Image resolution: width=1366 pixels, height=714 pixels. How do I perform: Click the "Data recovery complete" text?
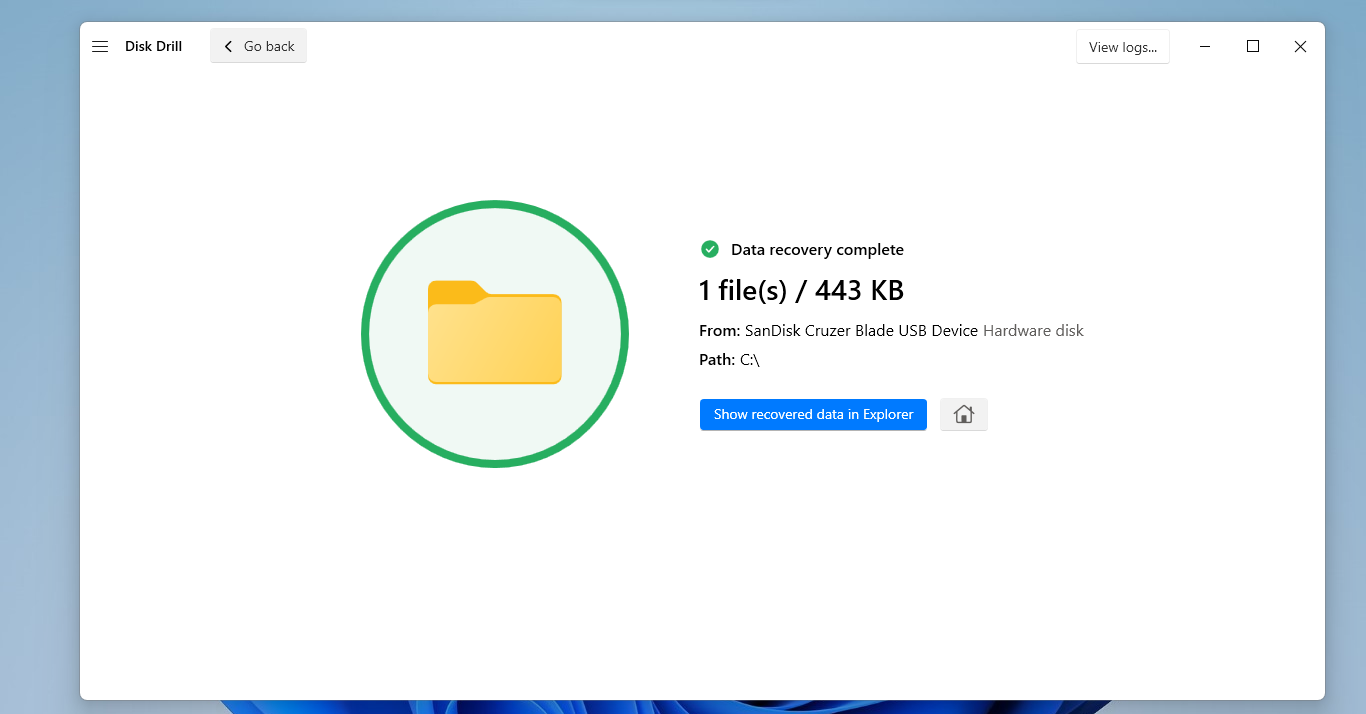click(817, 250)
